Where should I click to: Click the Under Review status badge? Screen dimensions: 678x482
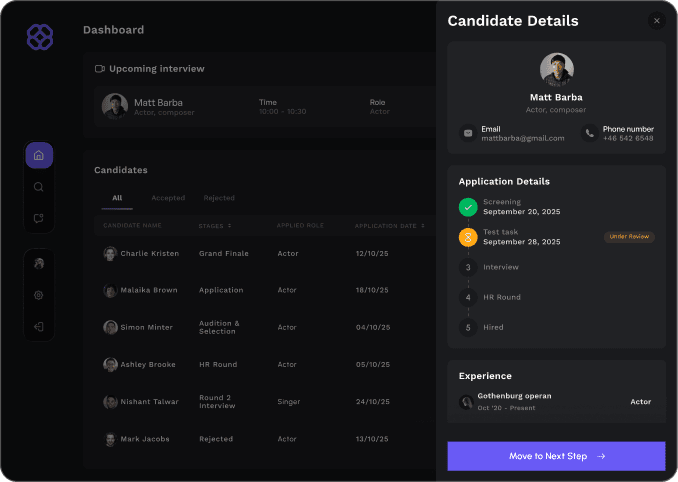point(629,236)
